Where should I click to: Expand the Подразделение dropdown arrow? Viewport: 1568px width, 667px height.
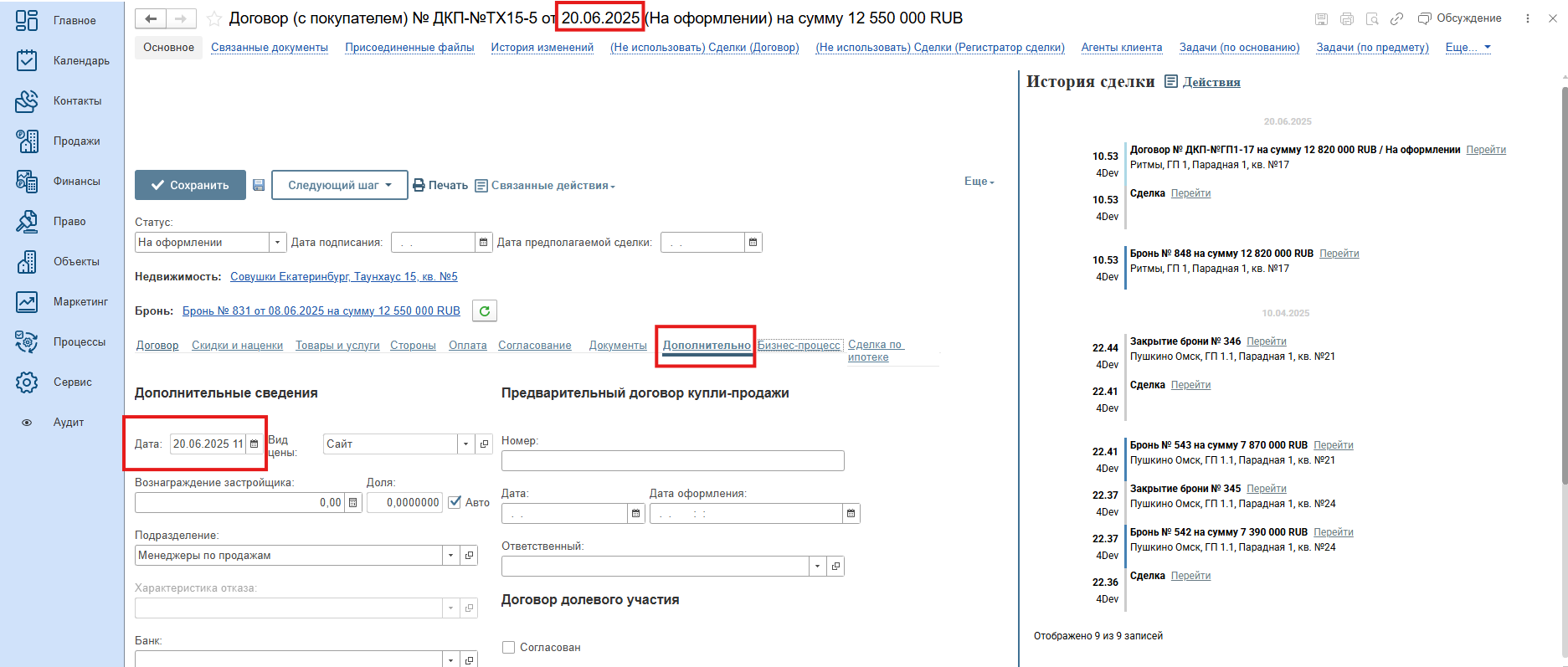pyautogui.click(x=451, y=556)
